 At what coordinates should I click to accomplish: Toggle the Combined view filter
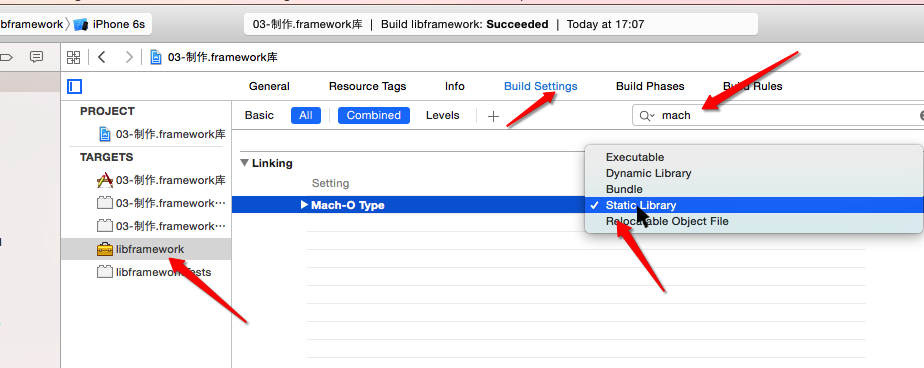[x=374, y=116]
